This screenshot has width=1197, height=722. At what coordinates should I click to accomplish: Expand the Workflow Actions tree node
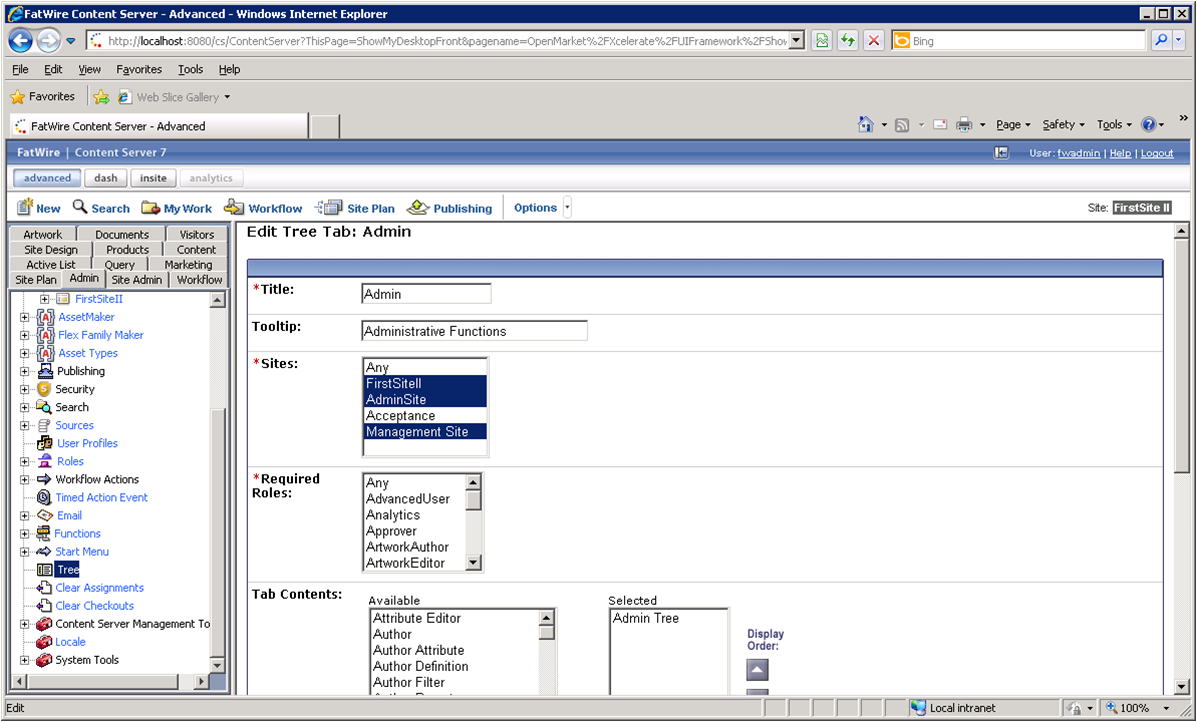tap(24, 479)
